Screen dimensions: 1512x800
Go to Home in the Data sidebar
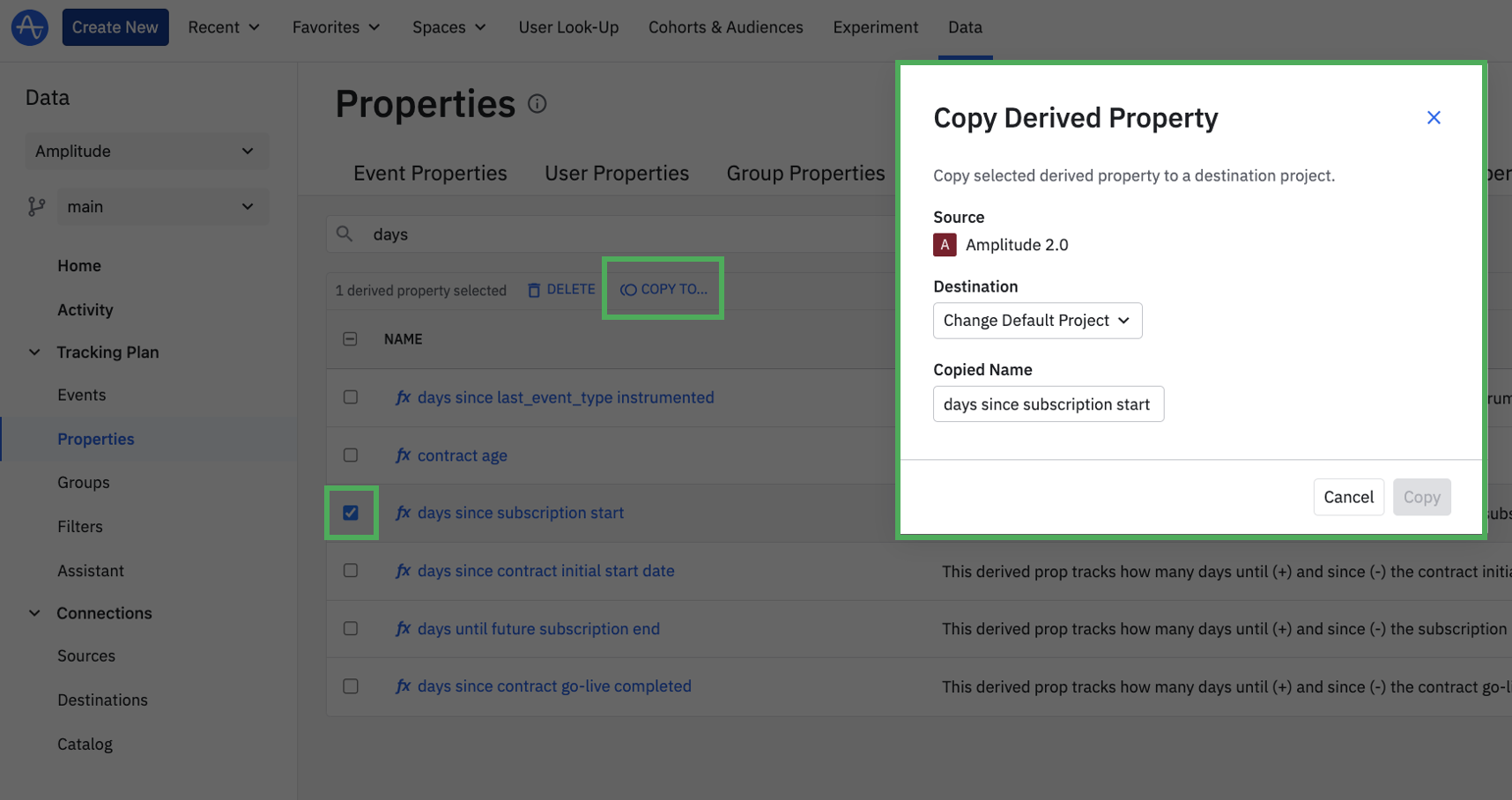point(79,266)
